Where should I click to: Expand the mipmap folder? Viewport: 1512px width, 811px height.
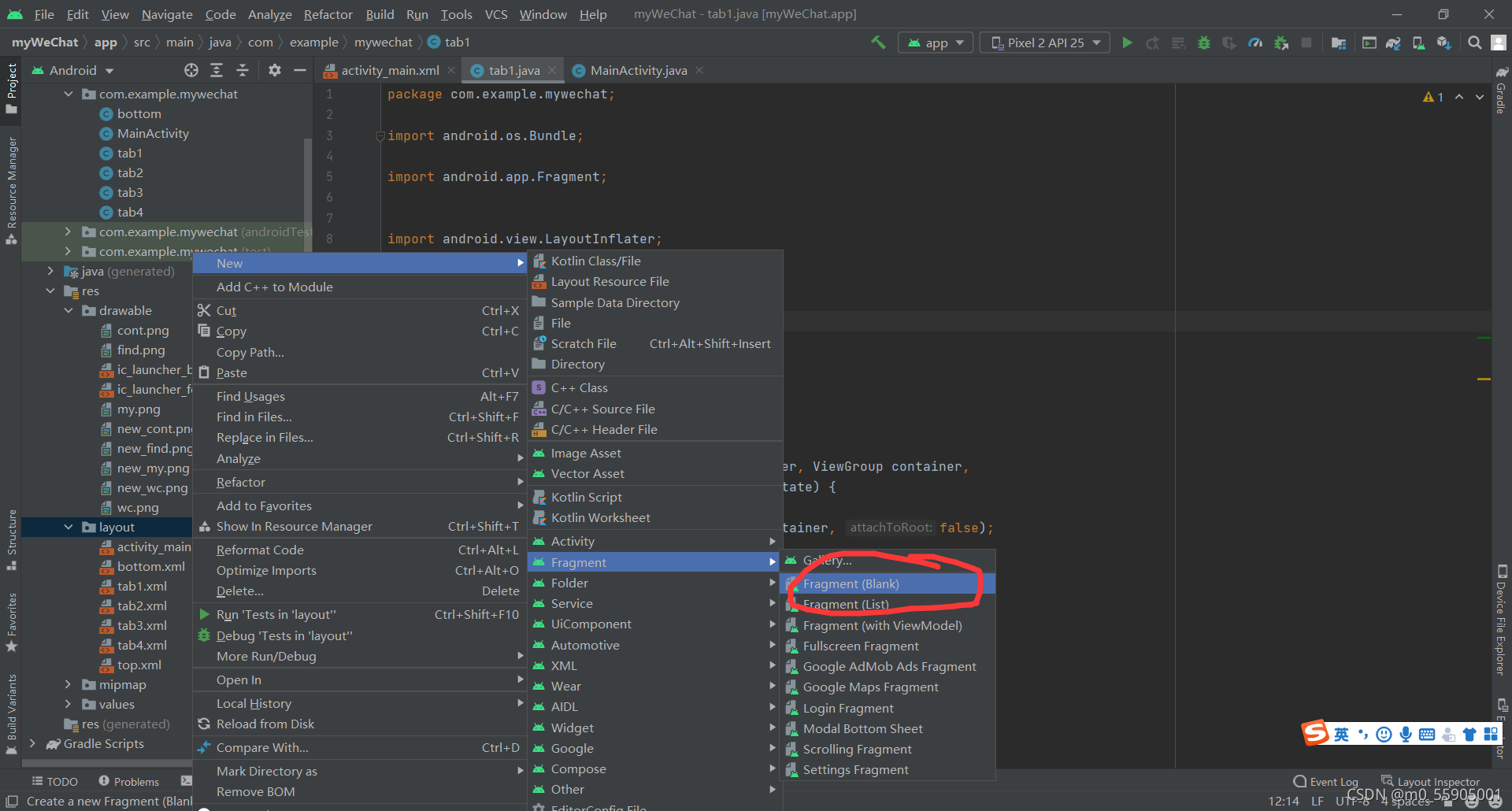tap(69, 684)
